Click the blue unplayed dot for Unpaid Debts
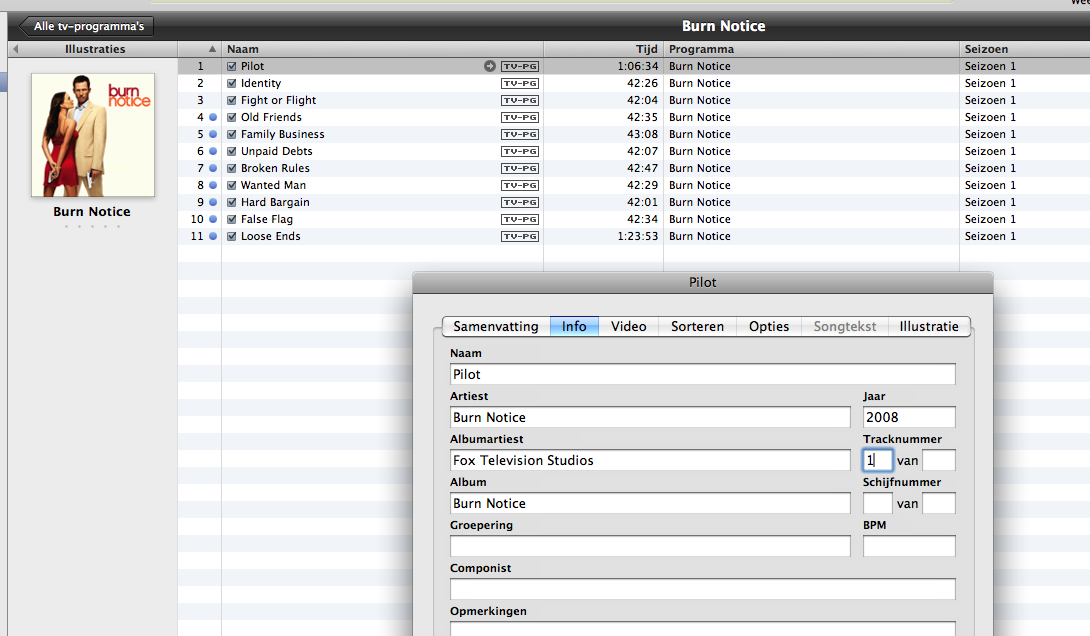This screenshot has height=636, width=1090. [213, 151]
